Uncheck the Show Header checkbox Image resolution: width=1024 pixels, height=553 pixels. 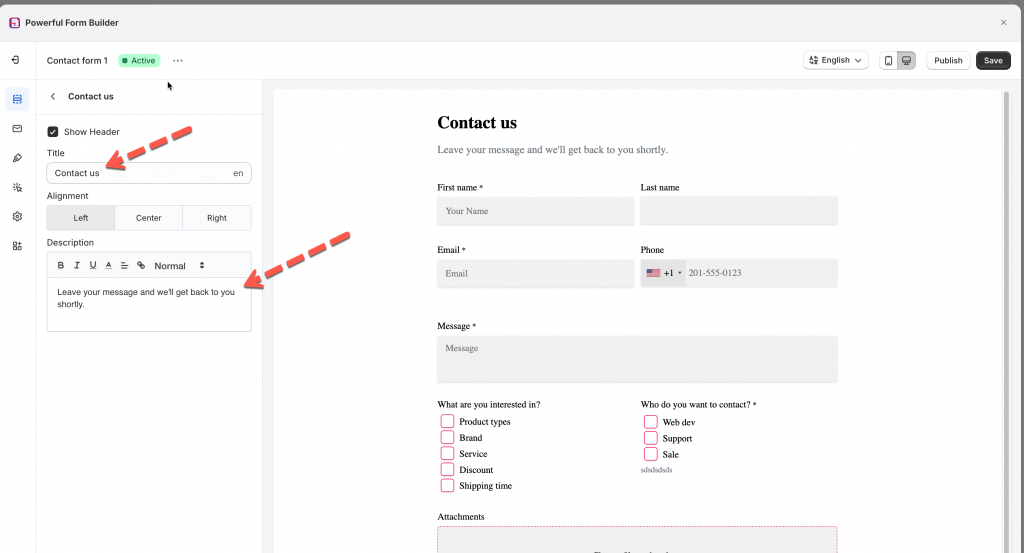point(53,132)
